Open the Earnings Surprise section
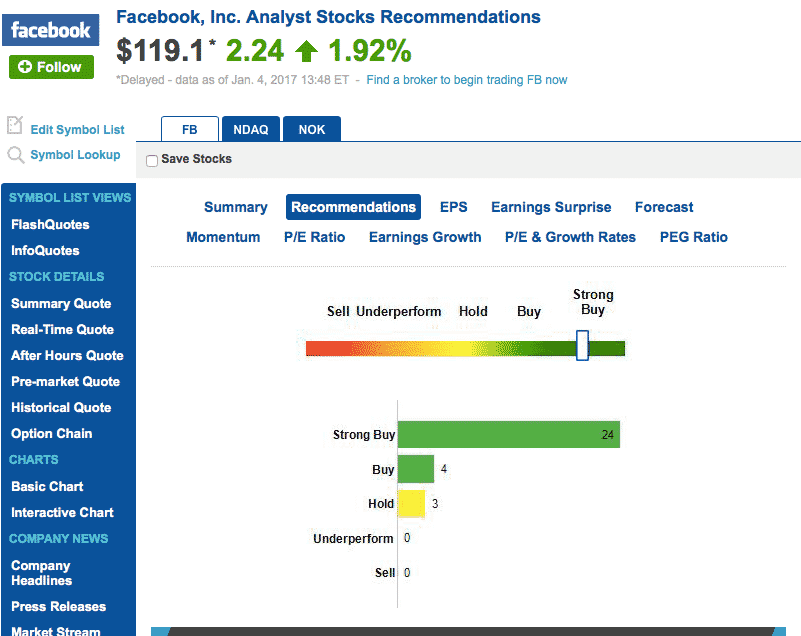The width and height of the screenshot is (801, 636). (551, 207)
